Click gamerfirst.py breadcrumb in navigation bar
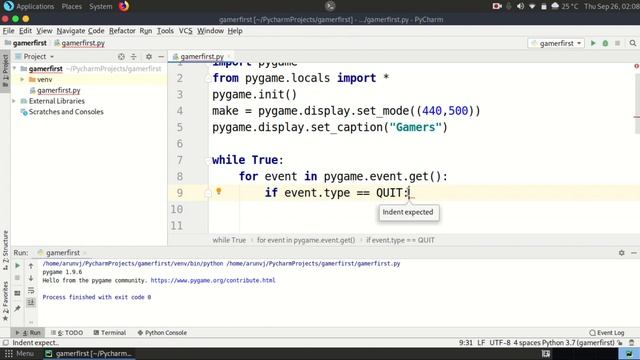Screen dimensions: 640x360 pyautogui.click(x=80, y=43)
